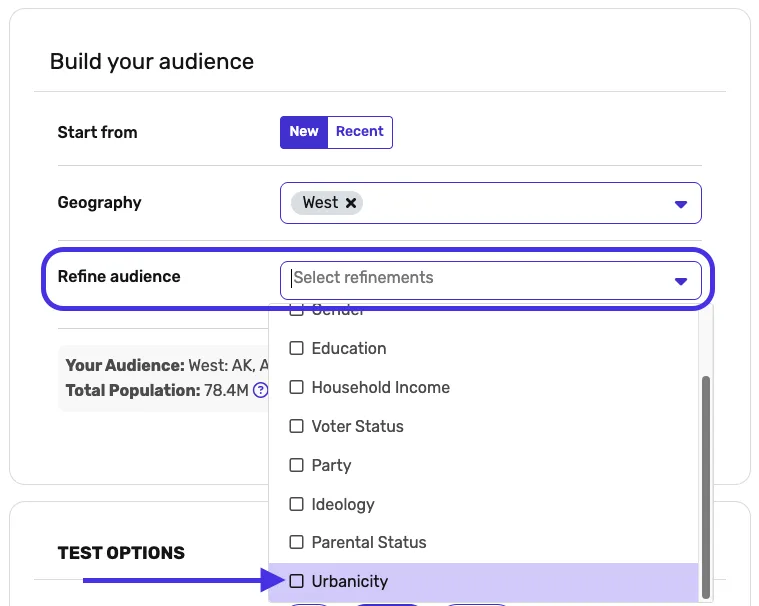Collapse the Refine audience dropdown arrow
759x606 pixels.
tap(681, 281)
